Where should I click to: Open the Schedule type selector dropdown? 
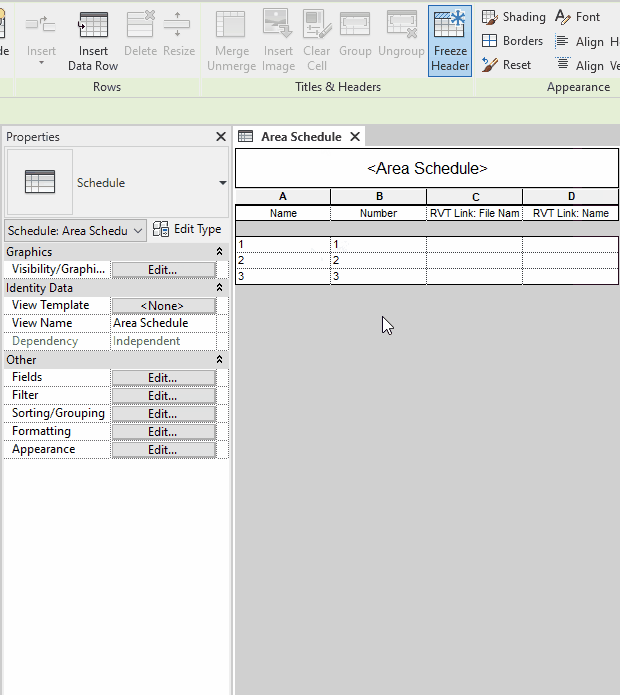click(222, 183)
